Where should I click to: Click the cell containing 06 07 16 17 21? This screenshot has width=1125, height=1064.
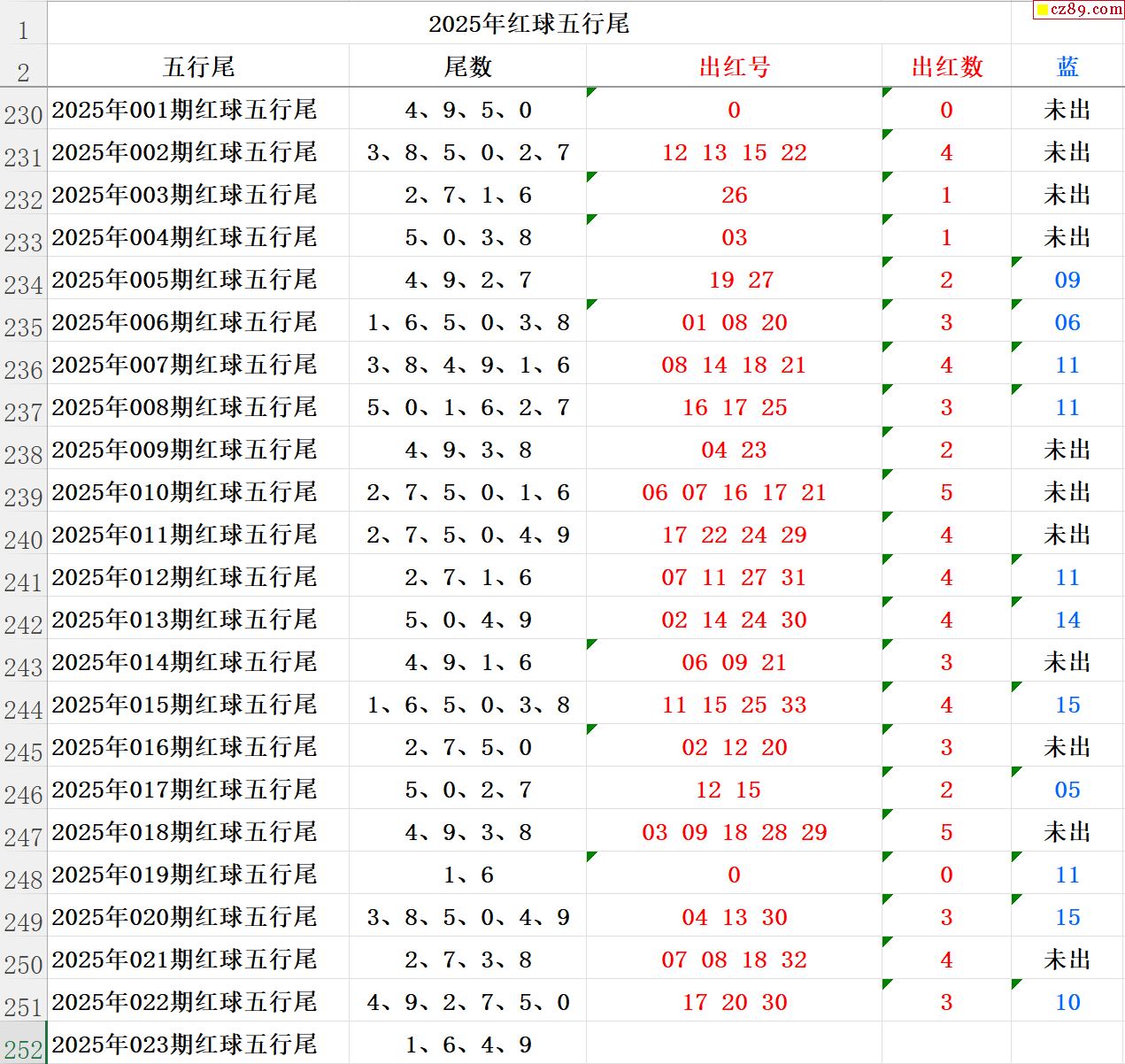[734, 492]
